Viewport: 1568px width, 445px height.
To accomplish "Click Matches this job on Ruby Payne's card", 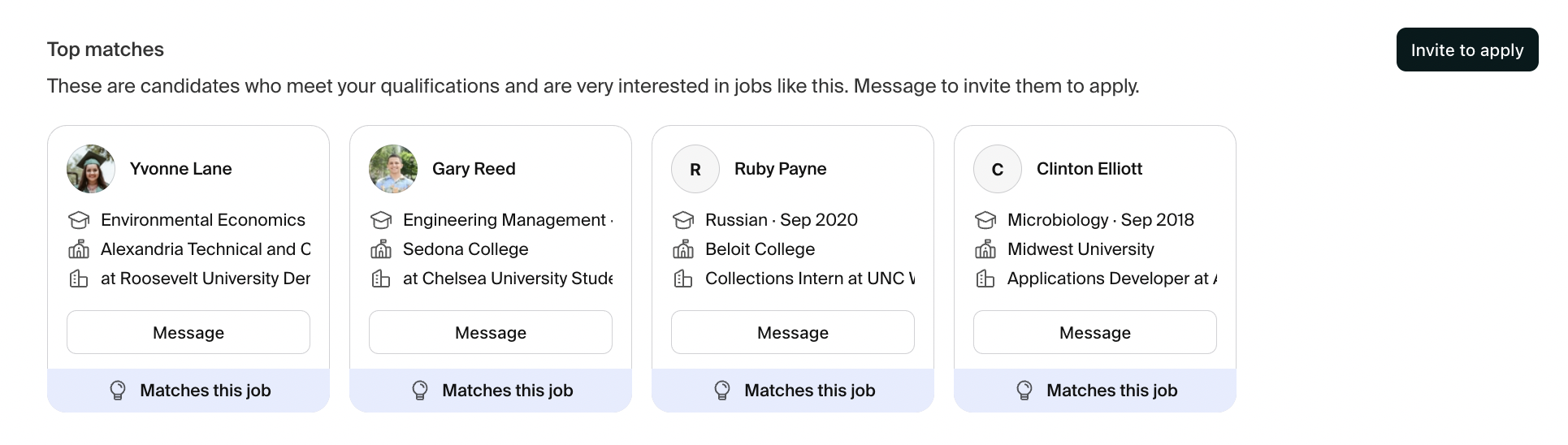I will click(810, 391).
